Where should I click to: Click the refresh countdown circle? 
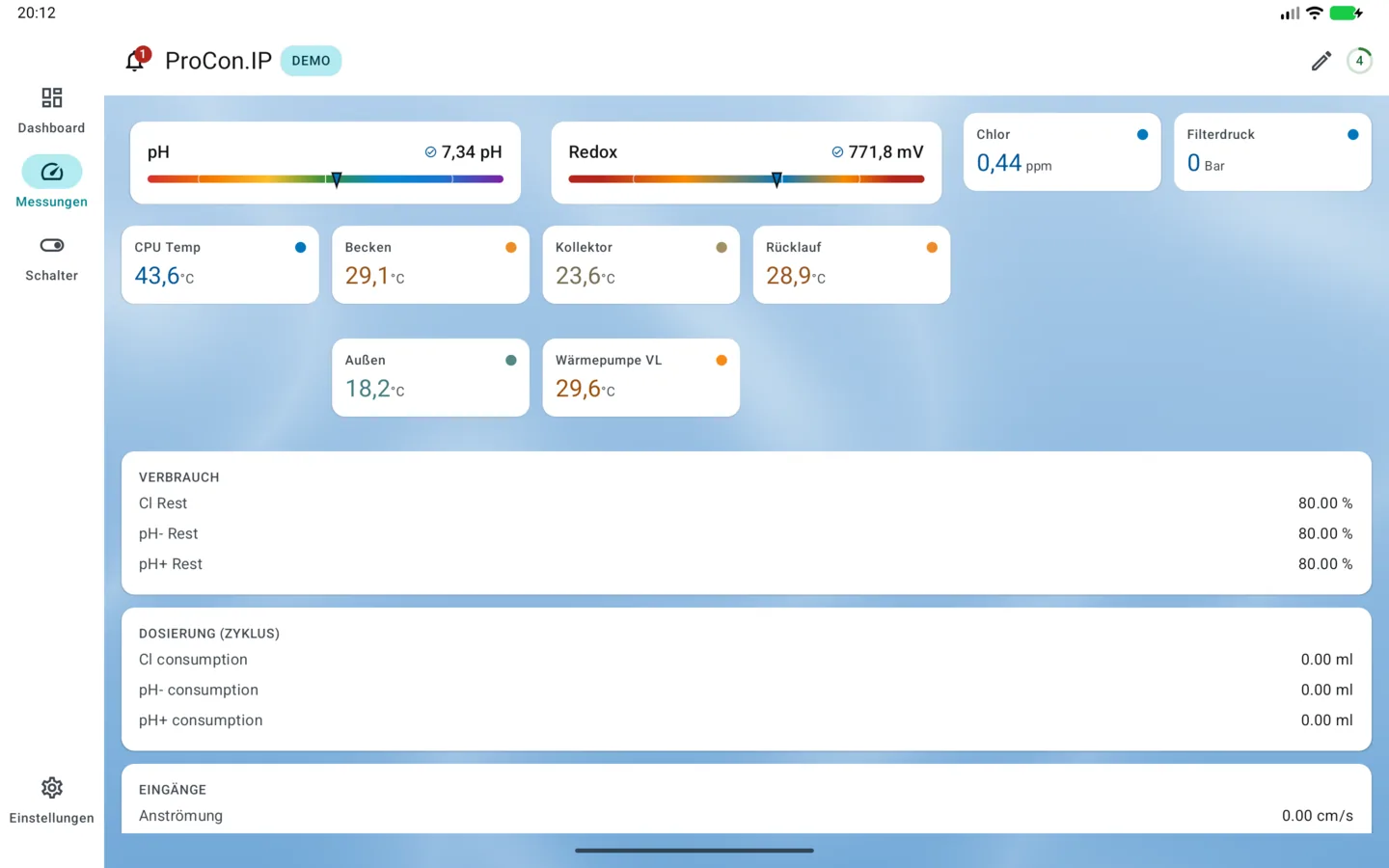1359,61
